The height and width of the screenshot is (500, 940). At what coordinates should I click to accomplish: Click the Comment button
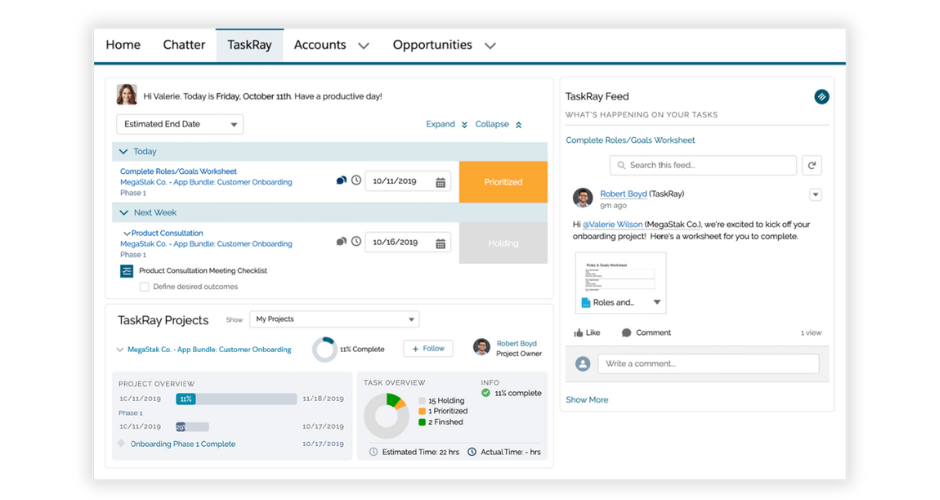tap(646, 333)
